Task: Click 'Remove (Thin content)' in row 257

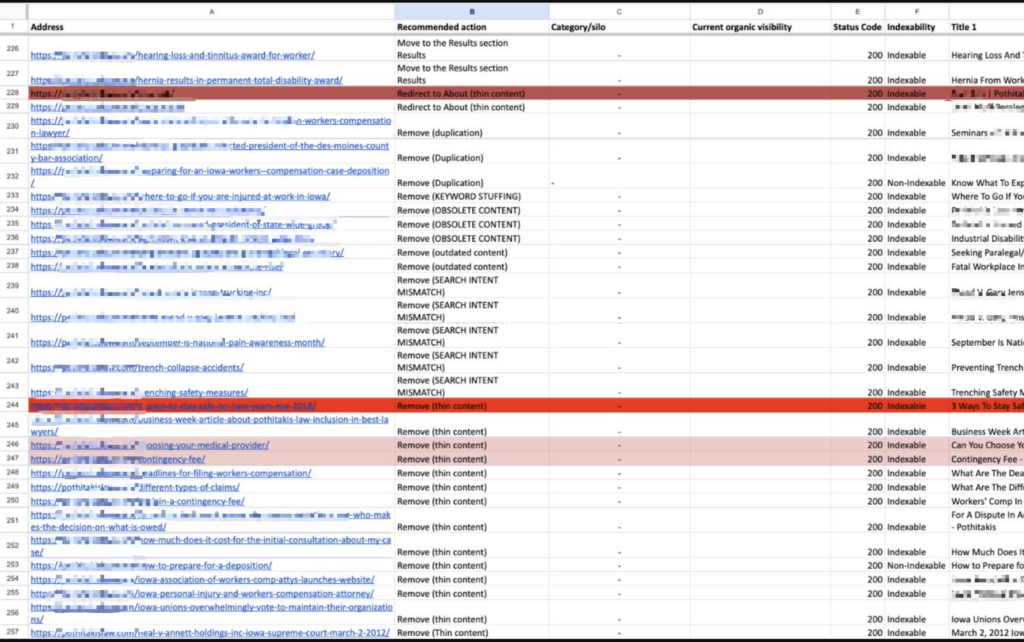Action: pos(442,633)
